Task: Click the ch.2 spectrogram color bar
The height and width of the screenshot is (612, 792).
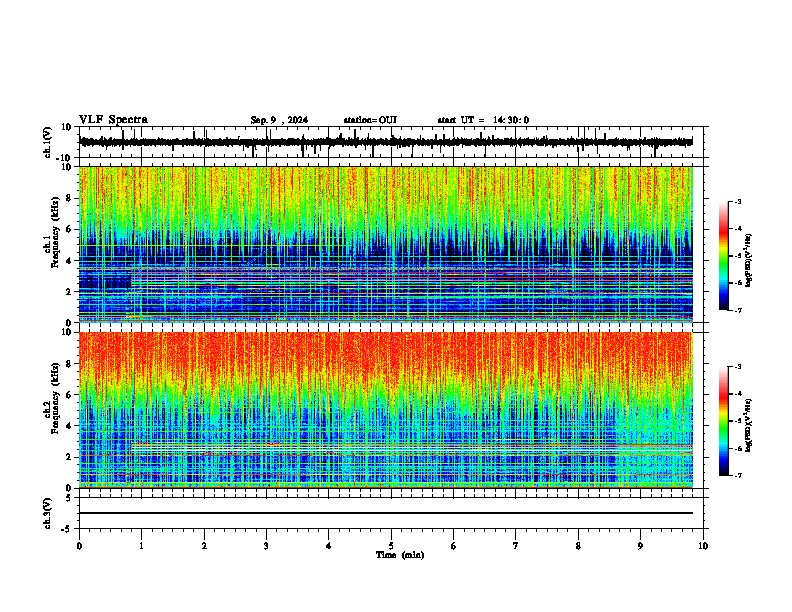Action: (724, 421)
